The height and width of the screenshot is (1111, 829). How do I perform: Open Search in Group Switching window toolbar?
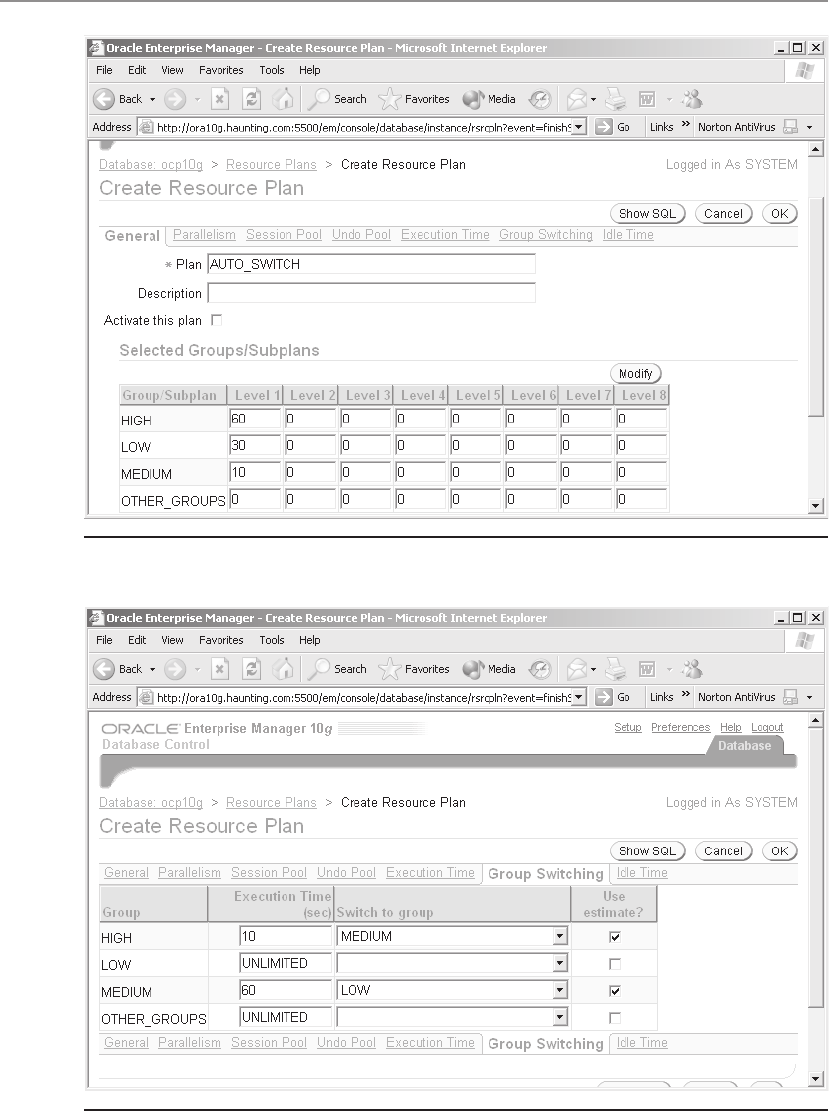[x=337, y=669]
